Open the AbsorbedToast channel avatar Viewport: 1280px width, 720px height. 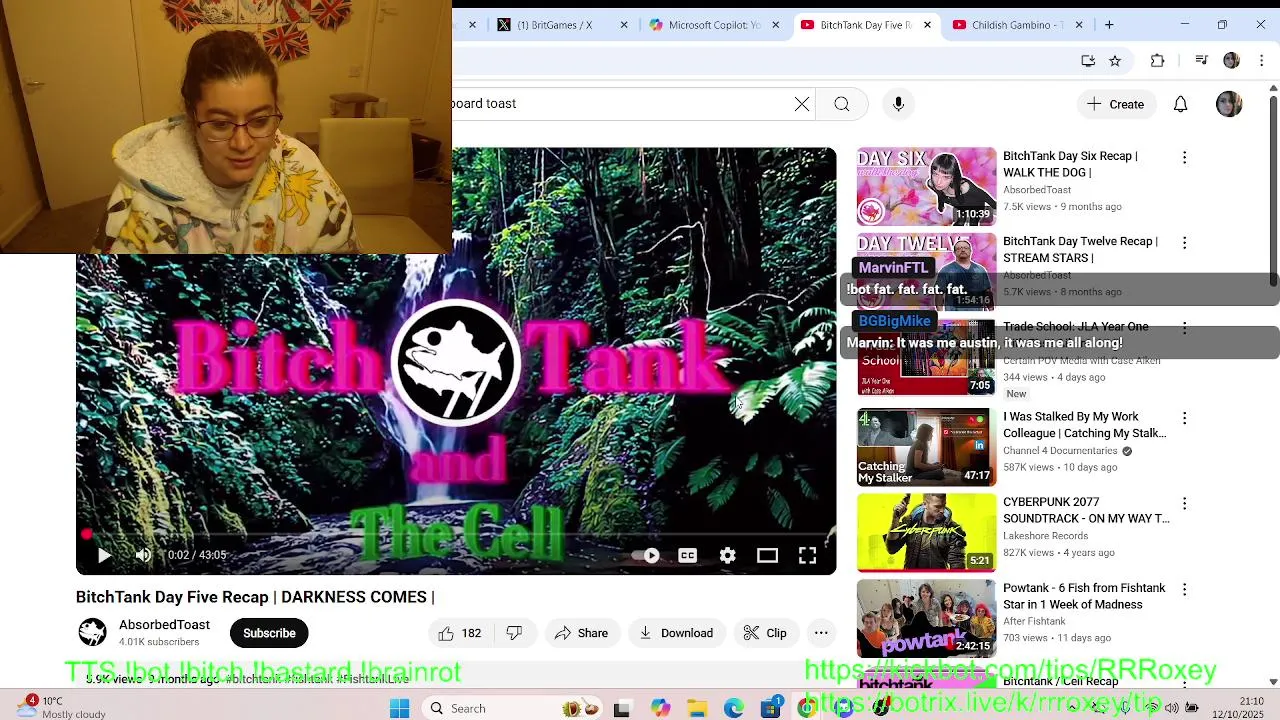coord(93,632)
